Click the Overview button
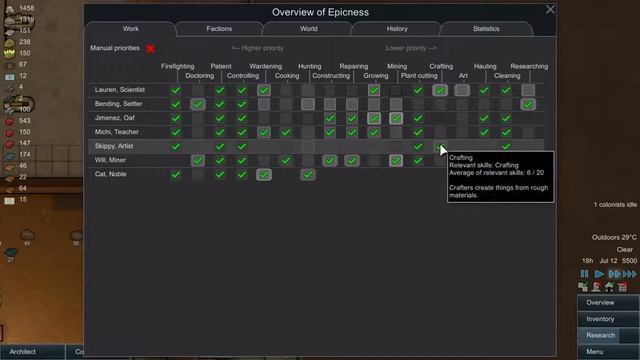 click(608, 303)
